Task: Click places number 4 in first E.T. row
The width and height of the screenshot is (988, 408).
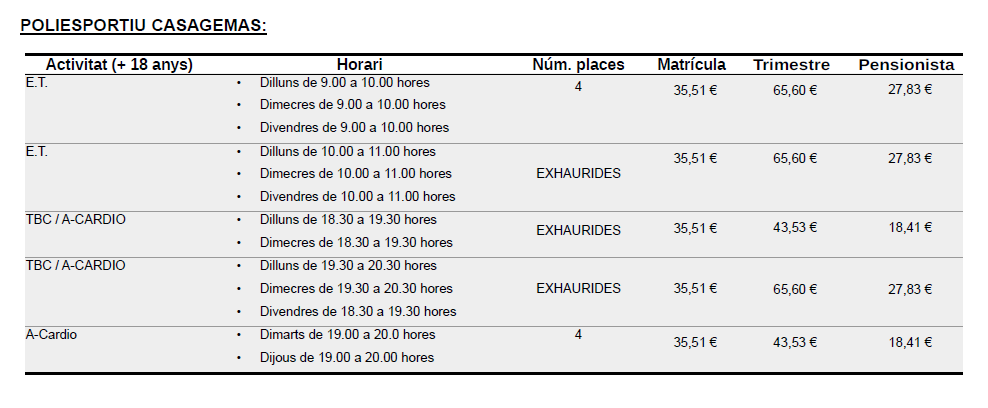Action: [578, 86]
